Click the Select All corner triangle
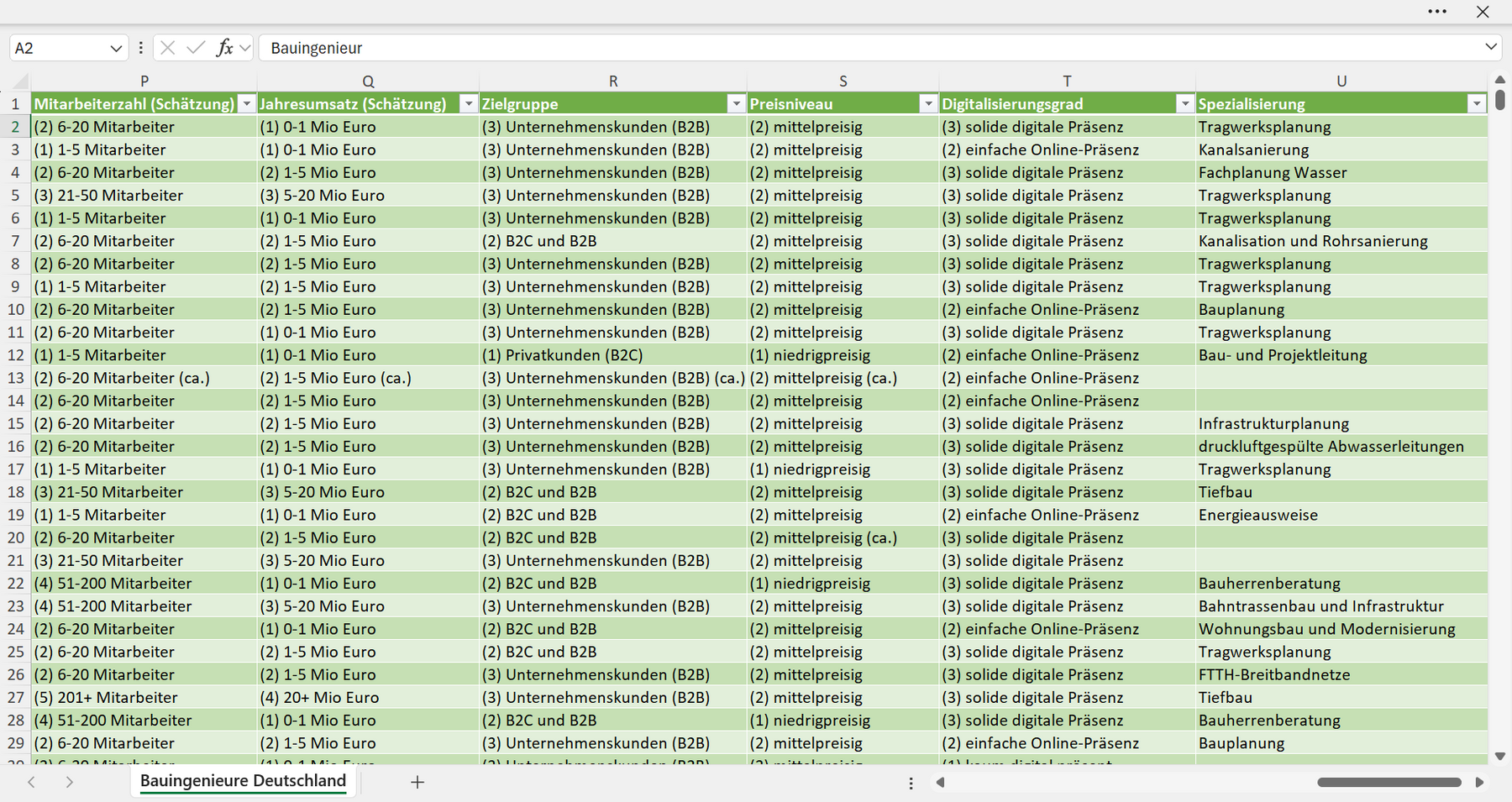Screen dimensions: 1512x802 [20, 81]
